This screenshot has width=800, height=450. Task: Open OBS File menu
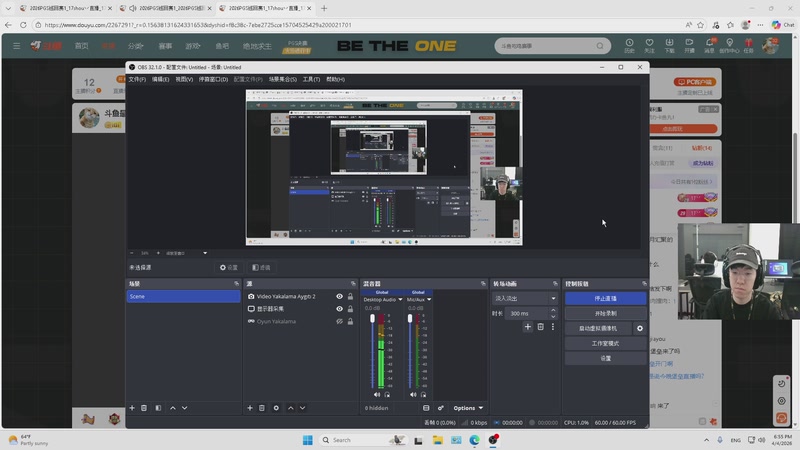(137, 79)
